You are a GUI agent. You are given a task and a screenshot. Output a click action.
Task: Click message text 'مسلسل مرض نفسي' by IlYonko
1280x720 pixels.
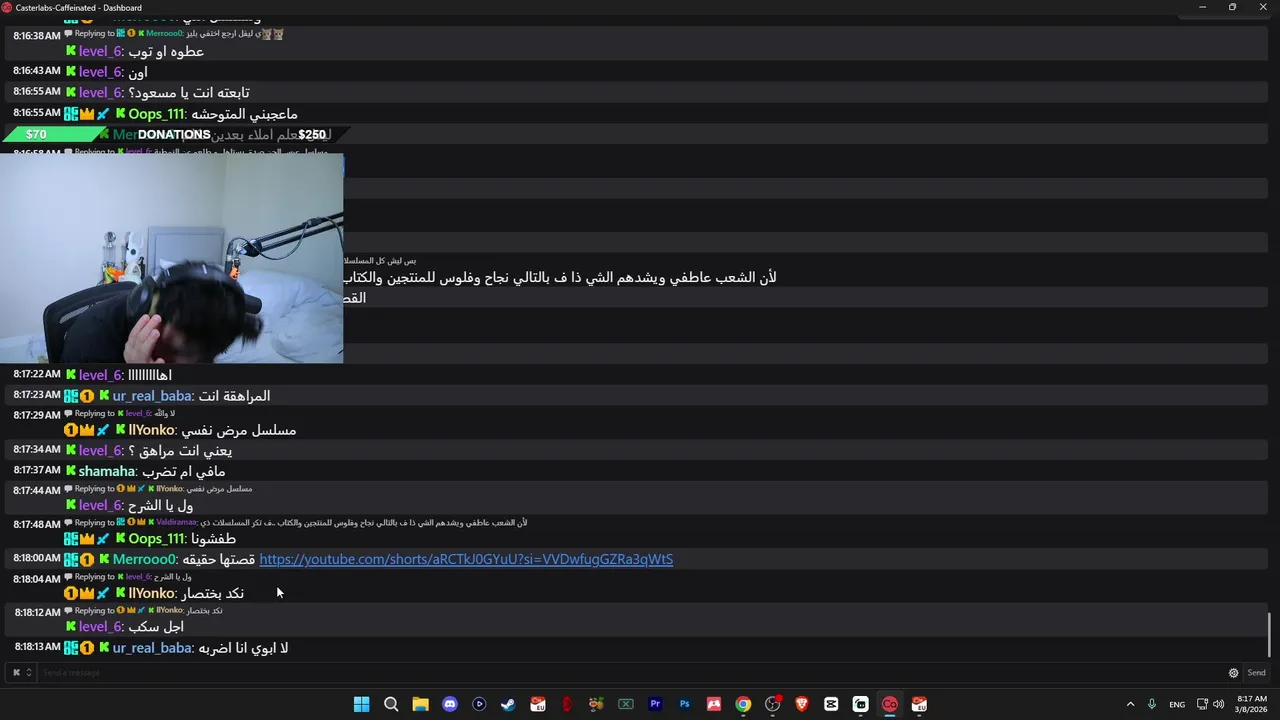pyautogui.click(x=238, y=430)
